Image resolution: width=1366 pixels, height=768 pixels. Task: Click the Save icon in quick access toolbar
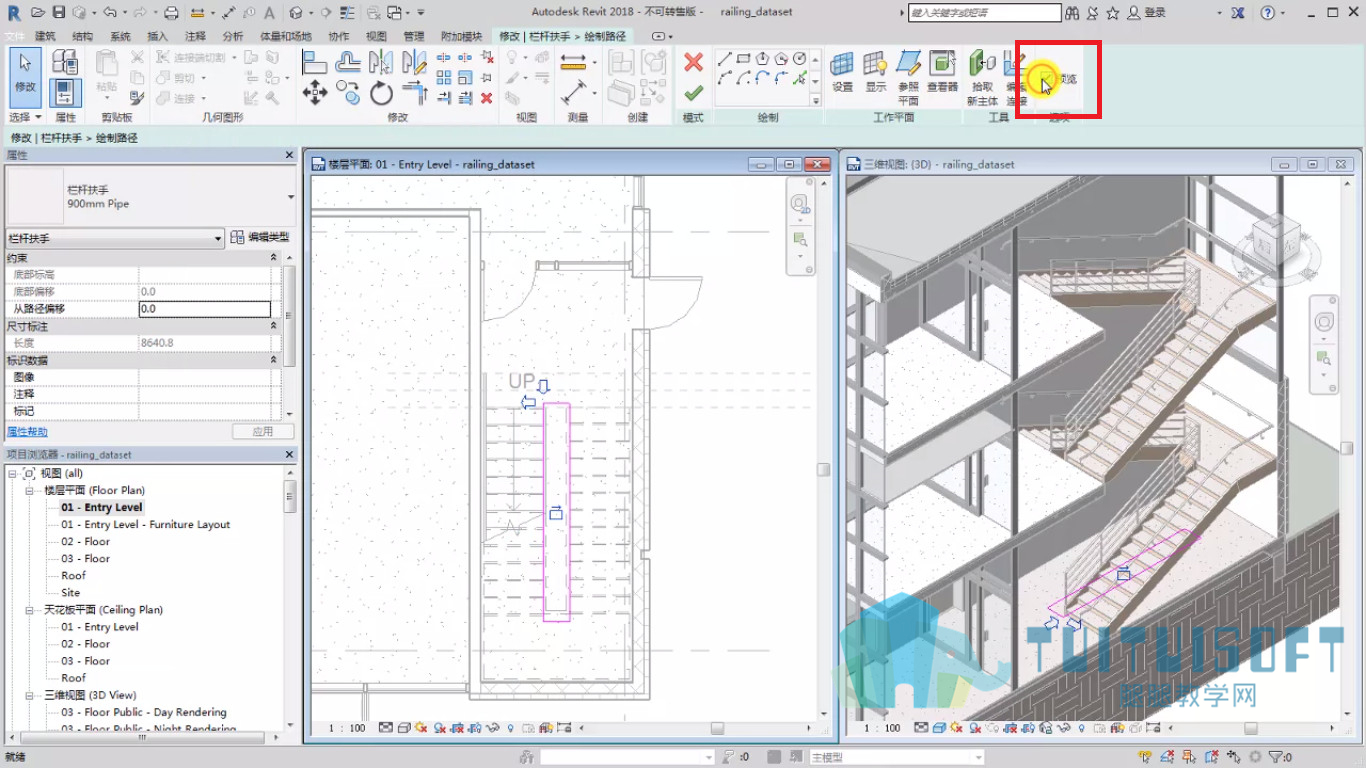[x=58, y=12]
